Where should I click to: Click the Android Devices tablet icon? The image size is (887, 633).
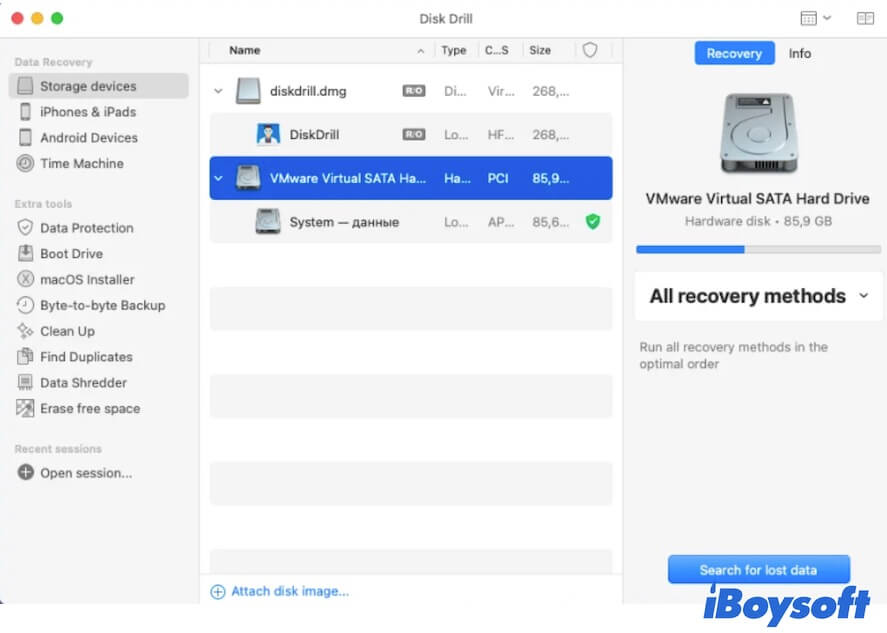click(x=25, y=137)
